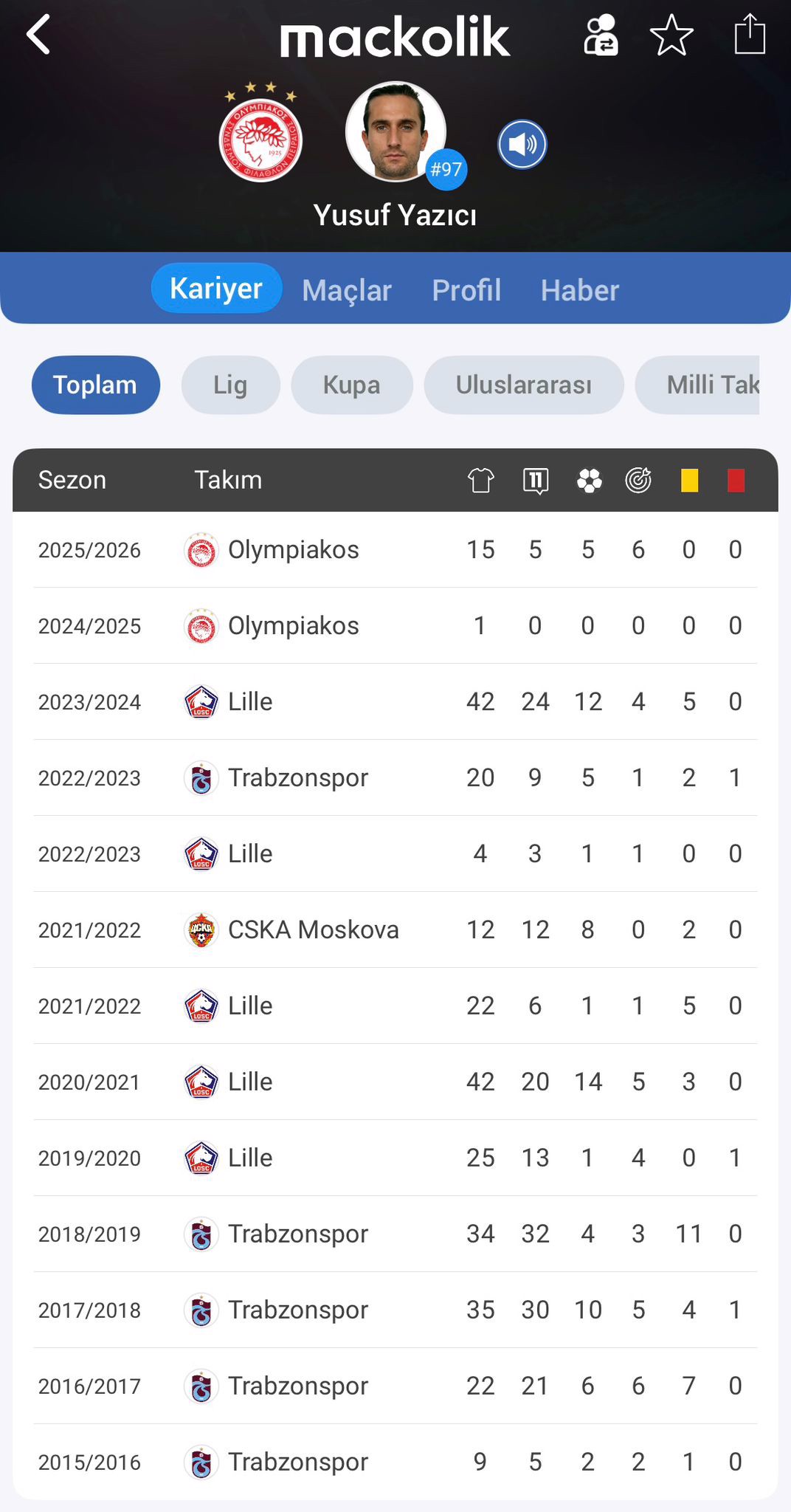
Task: Go to the Haber tab
Action: (x=580, y=290)
